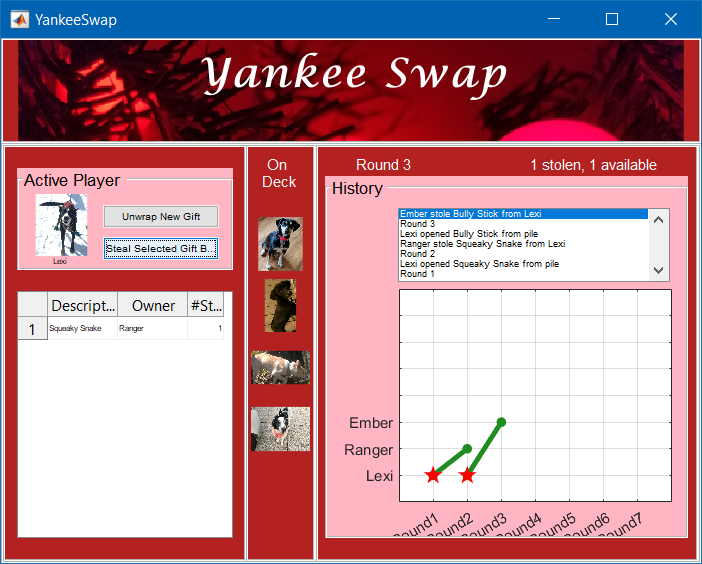This screenshot has height=564, width=702.
Task: Select the second On Deck dog photo
Action: click(x=280, y=305)
